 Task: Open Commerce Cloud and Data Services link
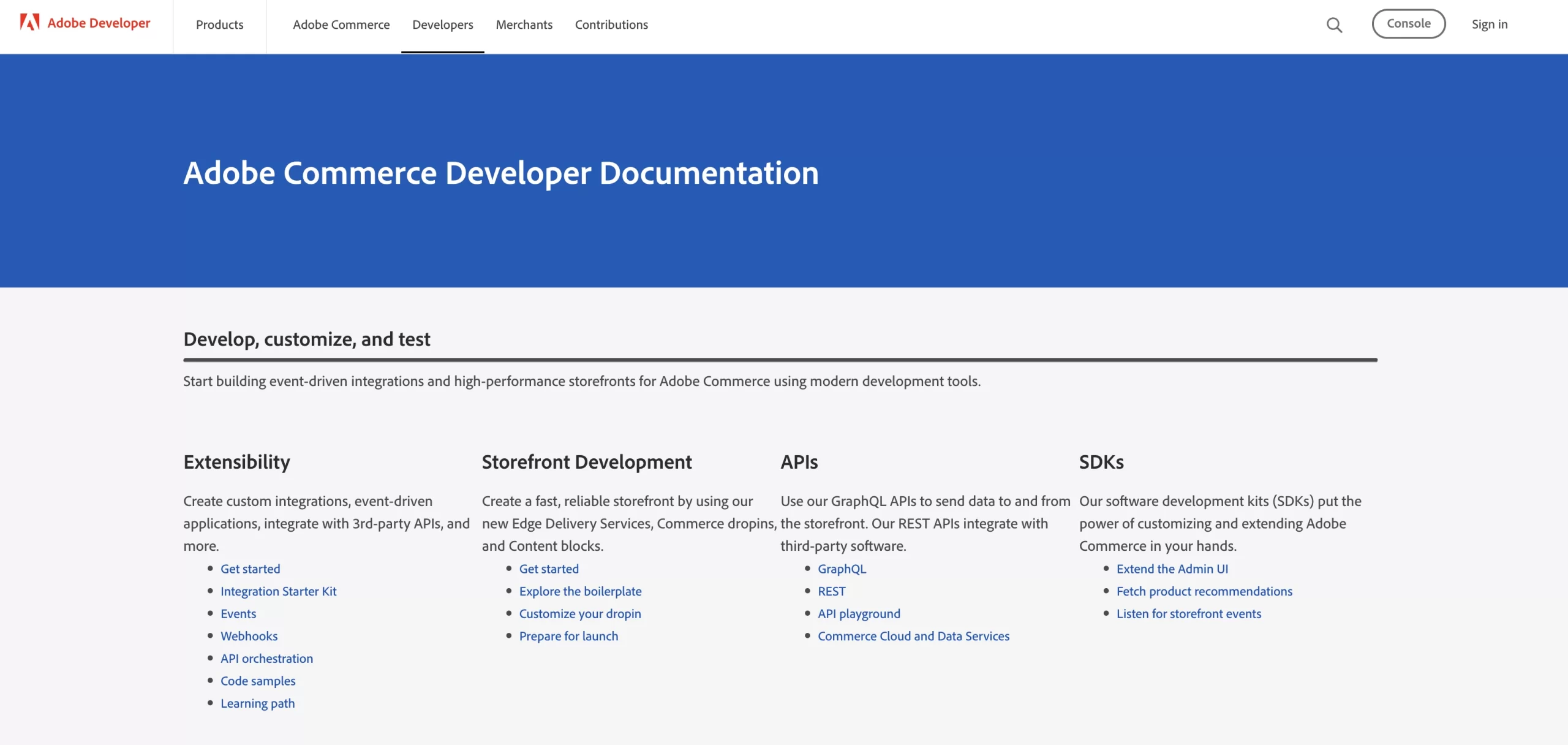[913, 636]
